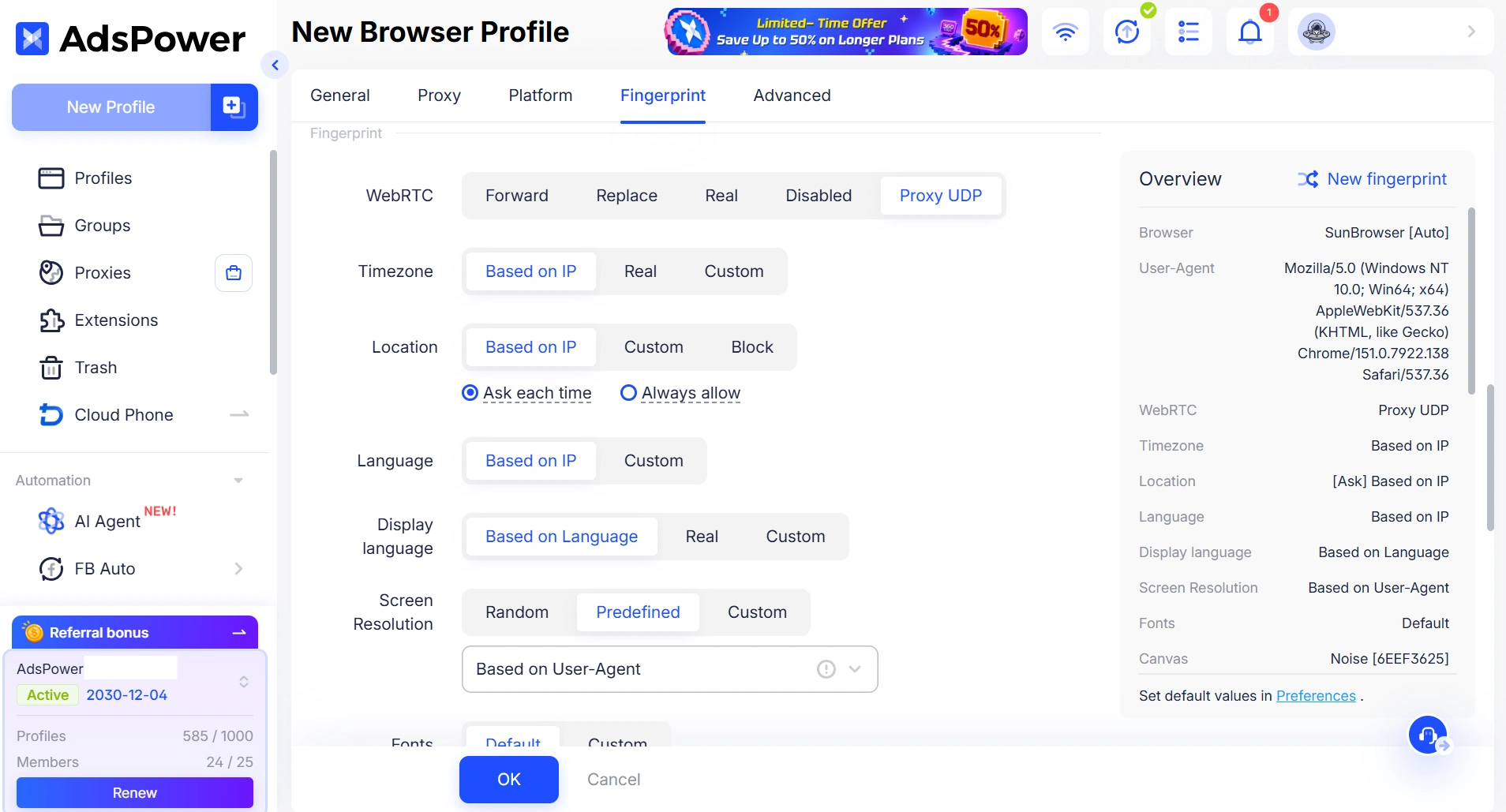
Task: Collapse the Automation section
Action: point(238,481)
